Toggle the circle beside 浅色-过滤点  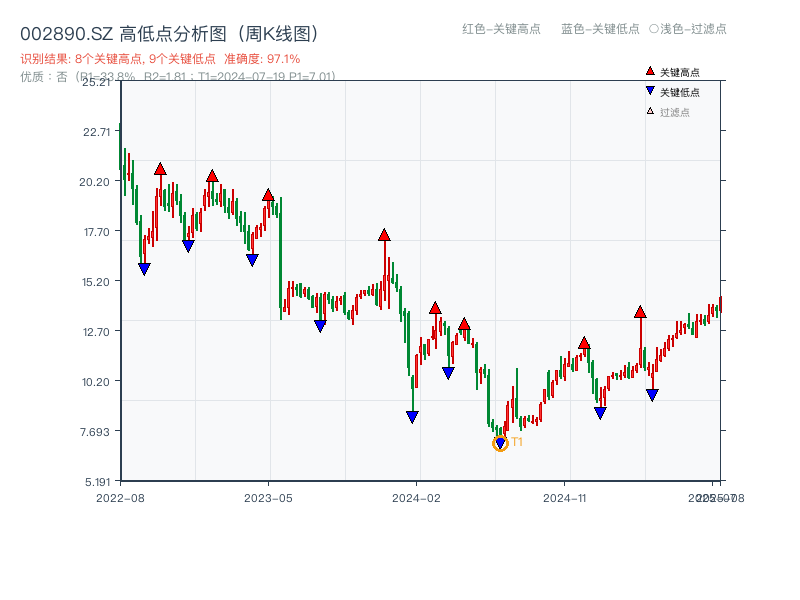[x=654, y=29]
